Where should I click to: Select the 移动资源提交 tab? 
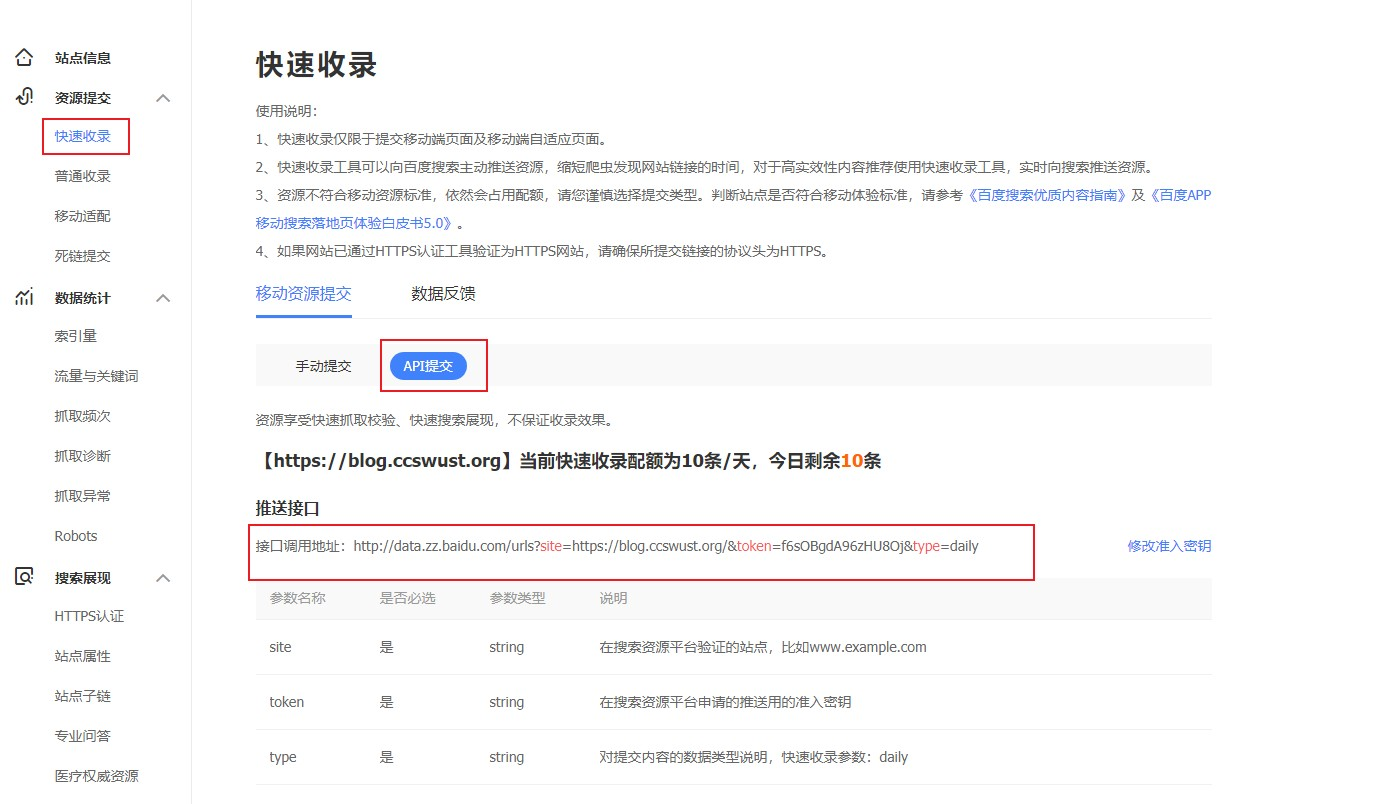tap(303, 294)
